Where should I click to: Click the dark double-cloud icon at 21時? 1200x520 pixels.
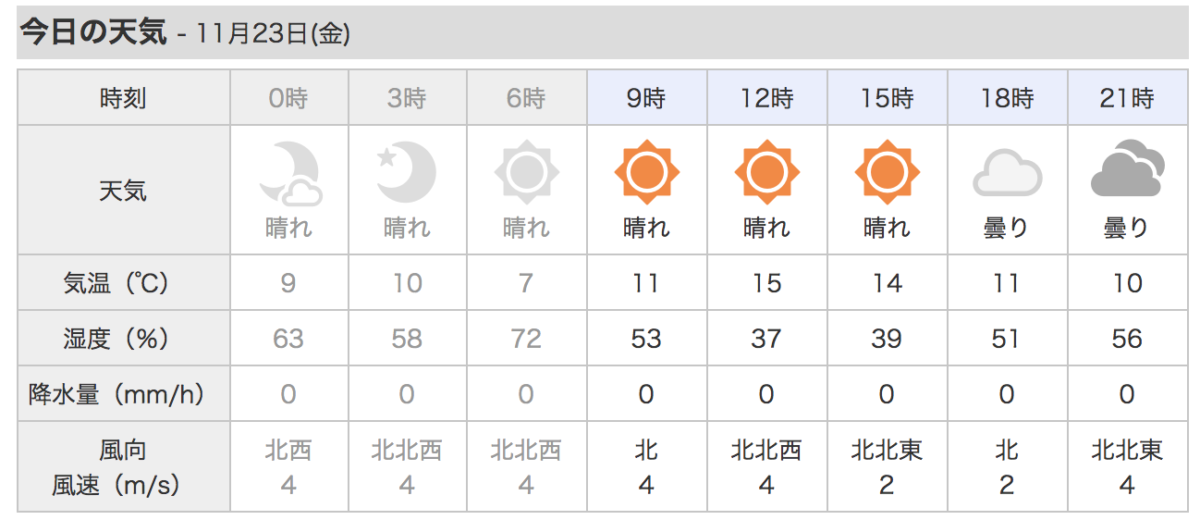point(1127,172)
